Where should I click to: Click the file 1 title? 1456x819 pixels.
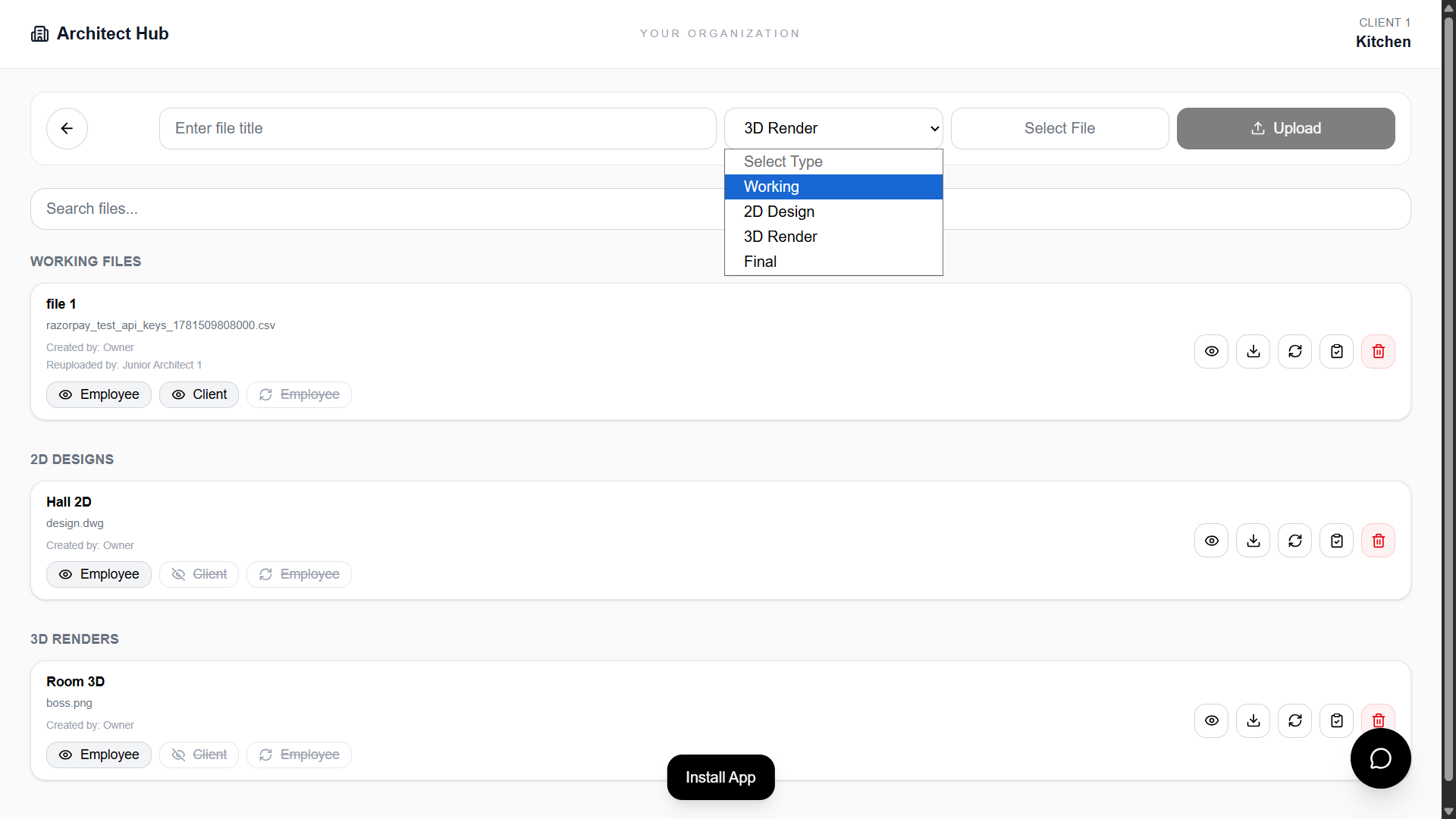pos(61,304)
